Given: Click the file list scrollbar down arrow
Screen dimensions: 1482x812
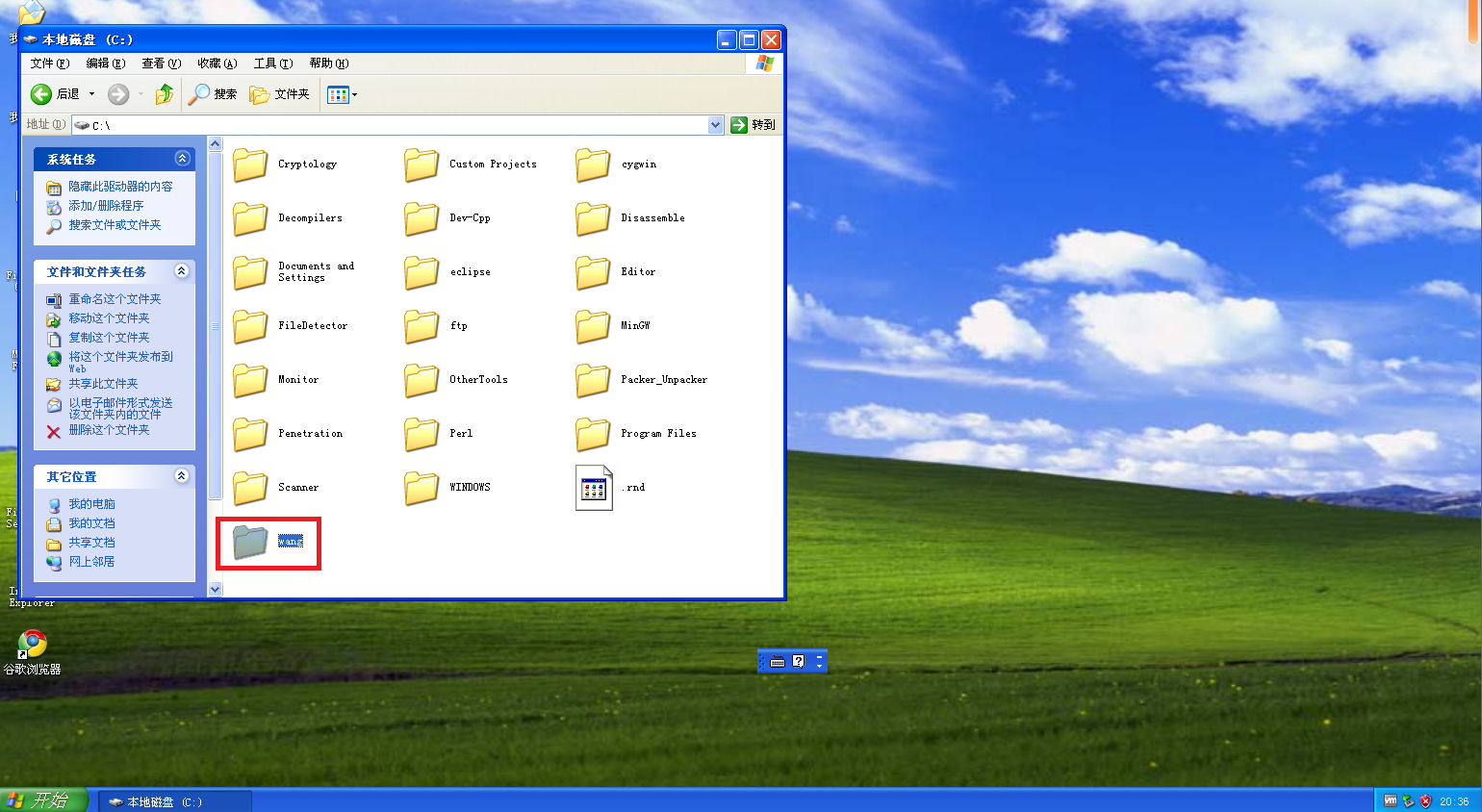Looking at the screenshot, I should tap(216, 589).
